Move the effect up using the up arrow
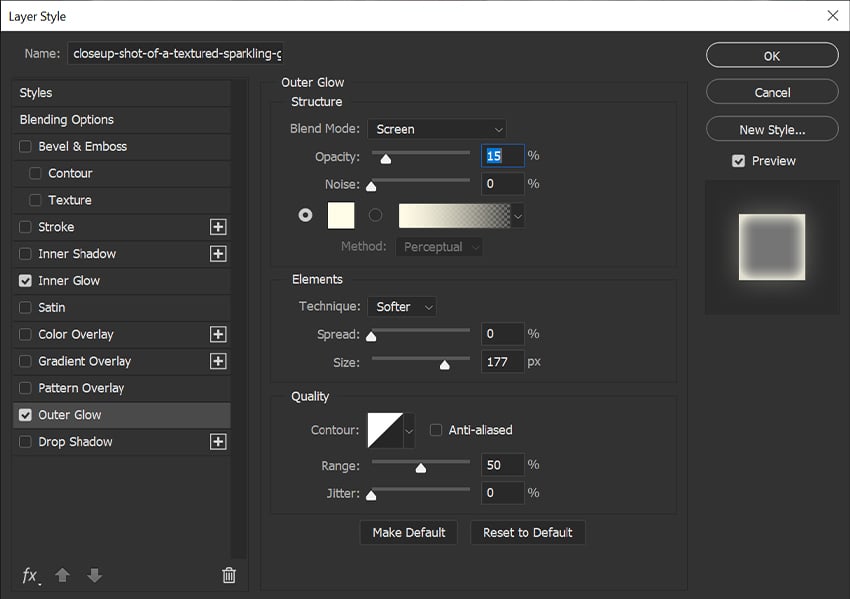The image size is (850, 599). 62,575
